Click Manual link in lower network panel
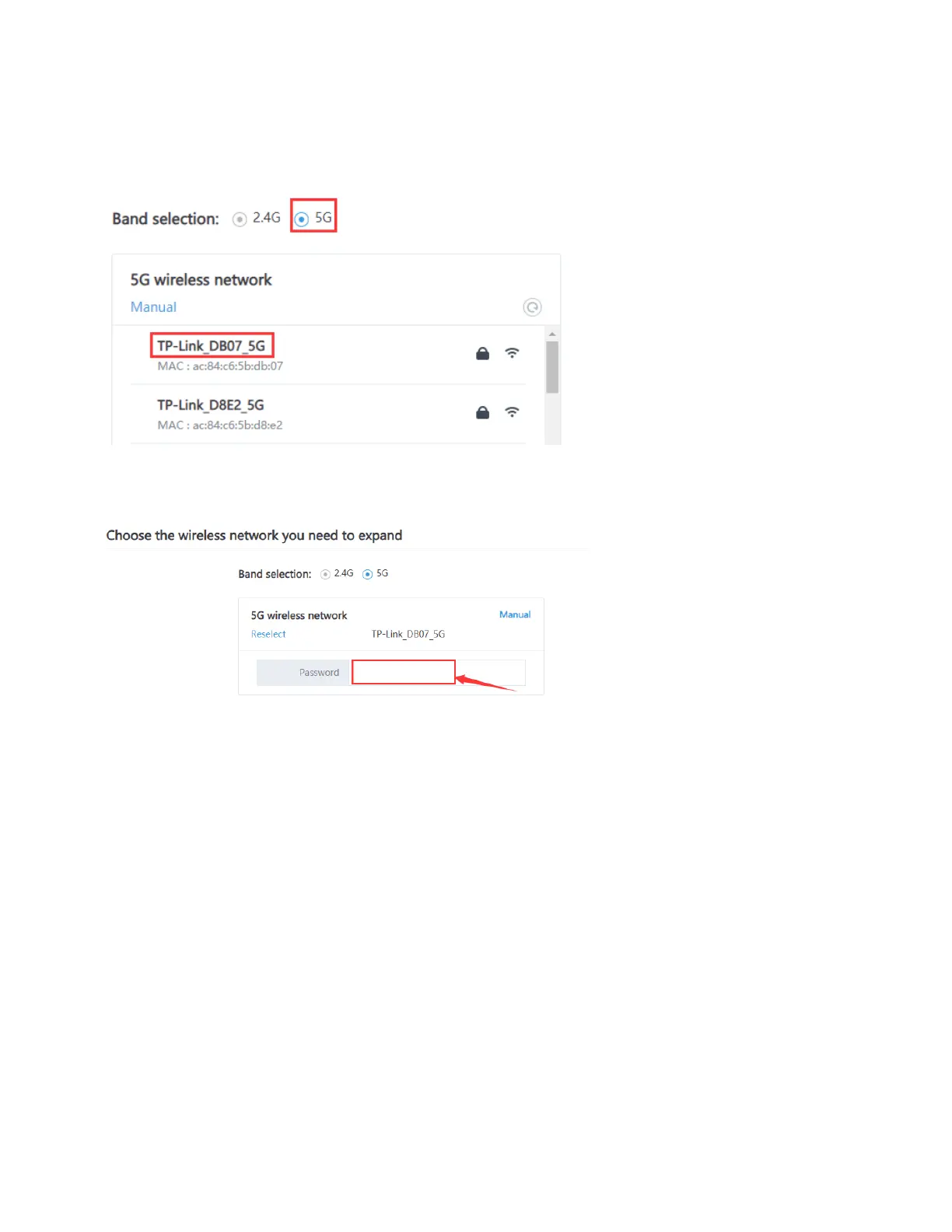Viewport: 952px width, 1232px height. [x=515, y=614]
